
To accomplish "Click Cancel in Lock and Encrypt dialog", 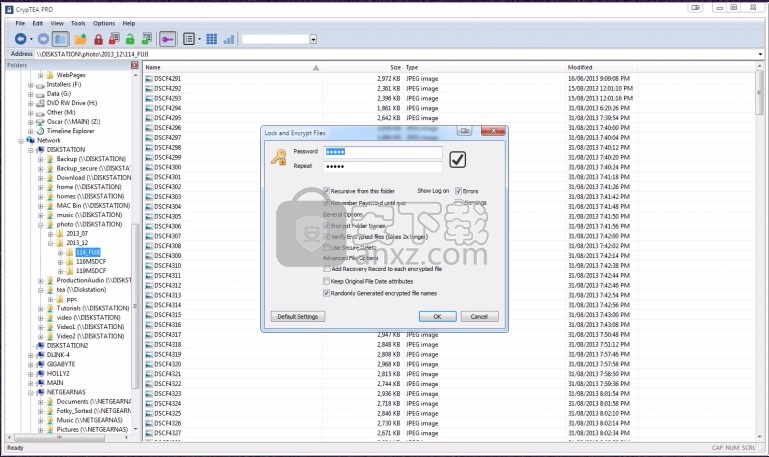I will [479, 316].
